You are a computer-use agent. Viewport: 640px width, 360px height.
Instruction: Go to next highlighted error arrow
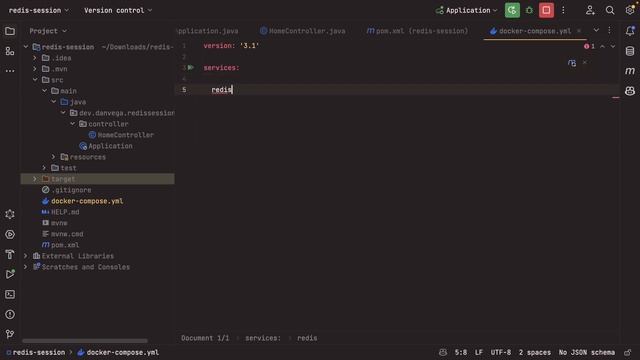613,47
